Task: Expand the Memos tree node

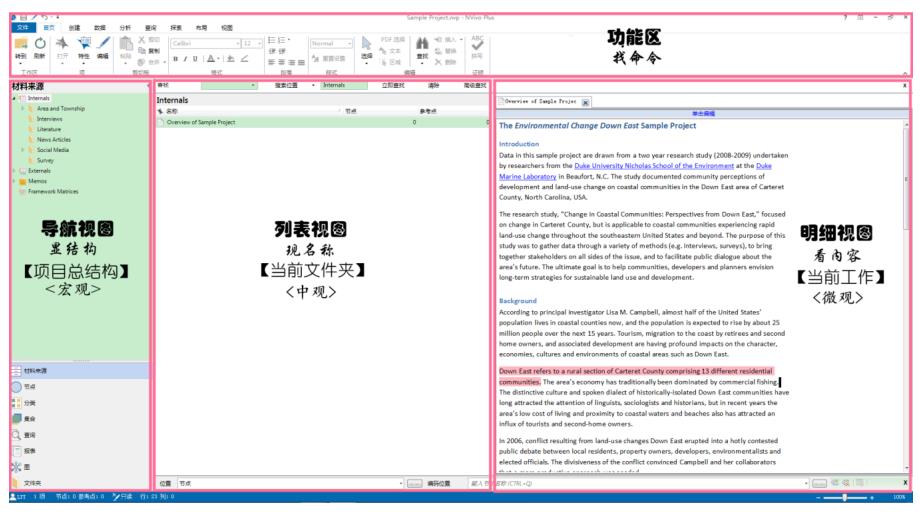Action: click(15, 181)
